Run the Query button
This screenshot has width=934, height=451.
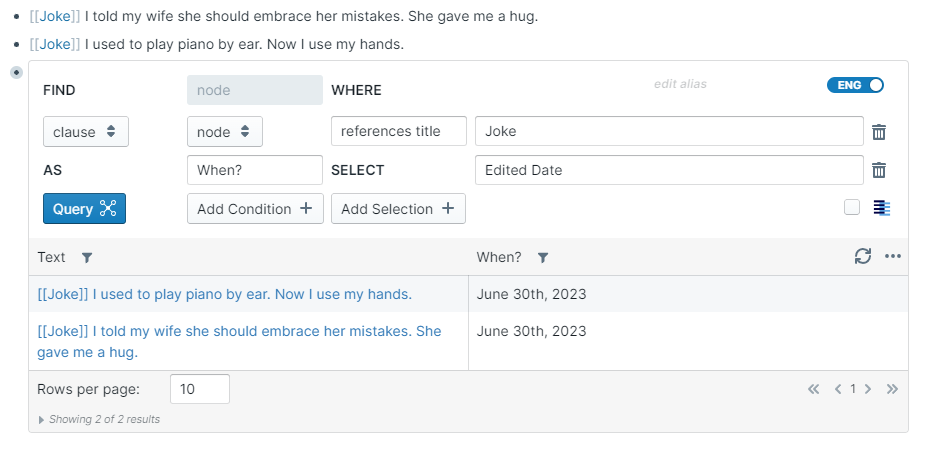[84, 209]
